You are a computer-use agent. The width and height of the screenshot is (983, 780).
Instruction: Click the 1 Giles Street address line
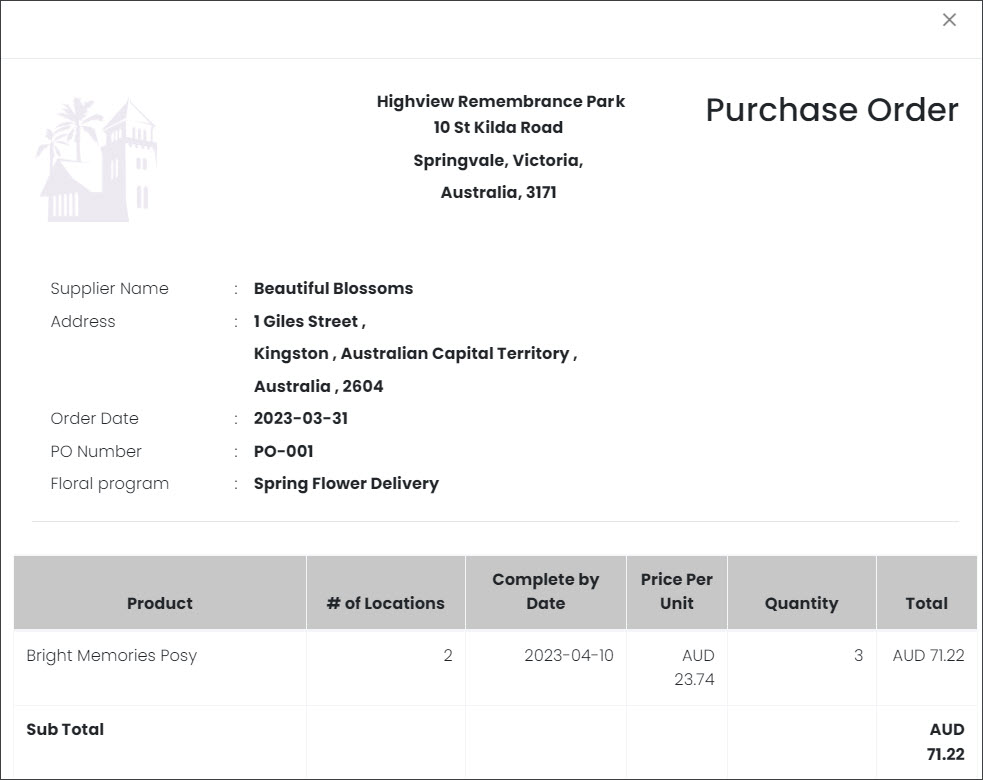click(x=310, y=322)
